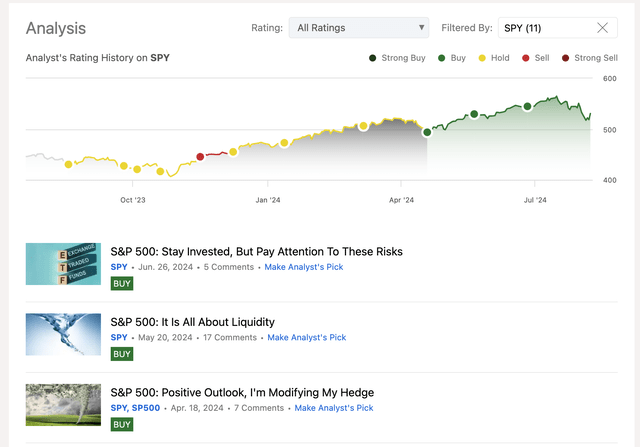Open the 5 Comments link
Viewport: 640px width, 447px height.
click(229, 267)
